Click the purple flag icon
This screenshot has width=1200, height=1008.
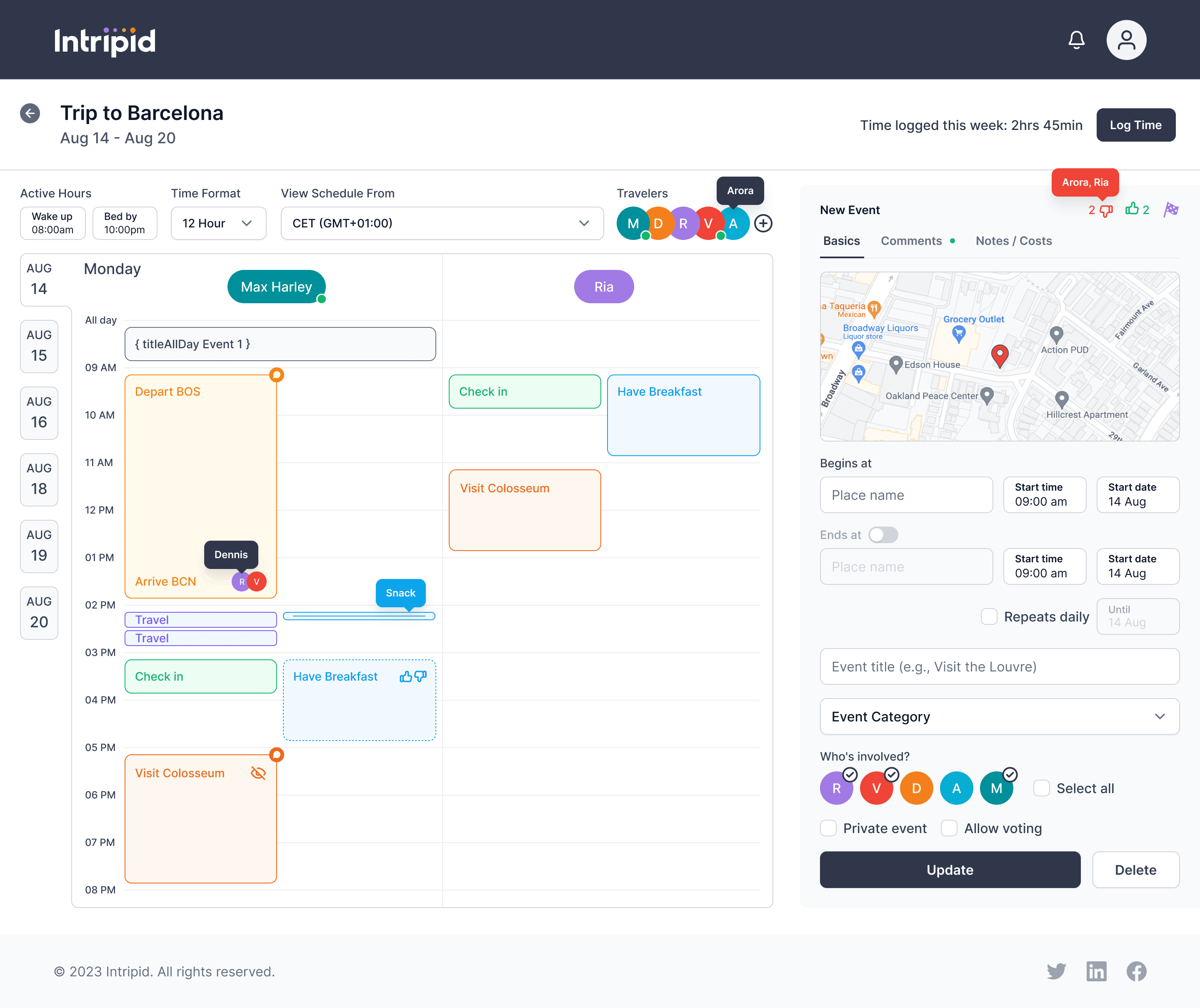point(1170,210)
